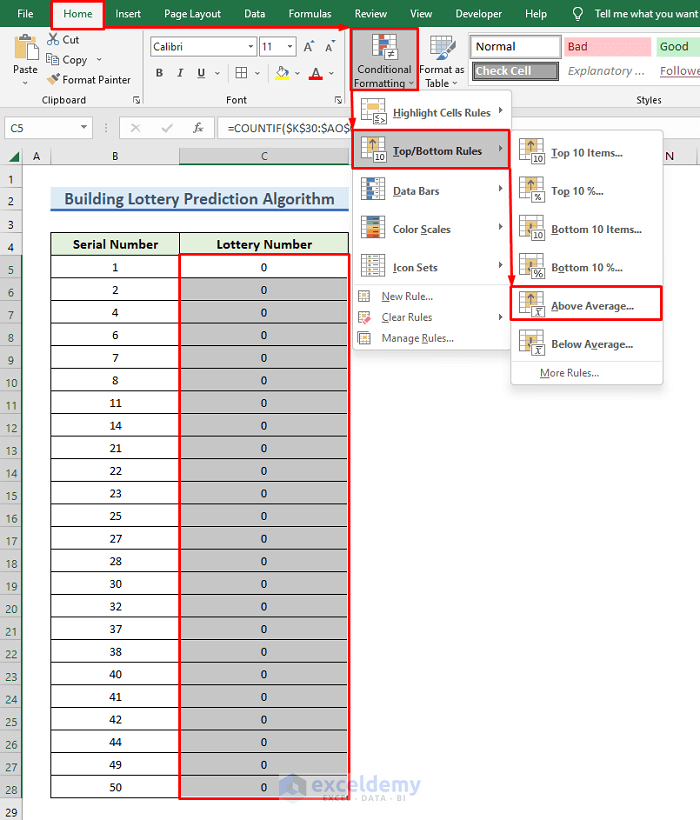Select column C header
Viewport: 700px width, 820px height.
[264, 156]
